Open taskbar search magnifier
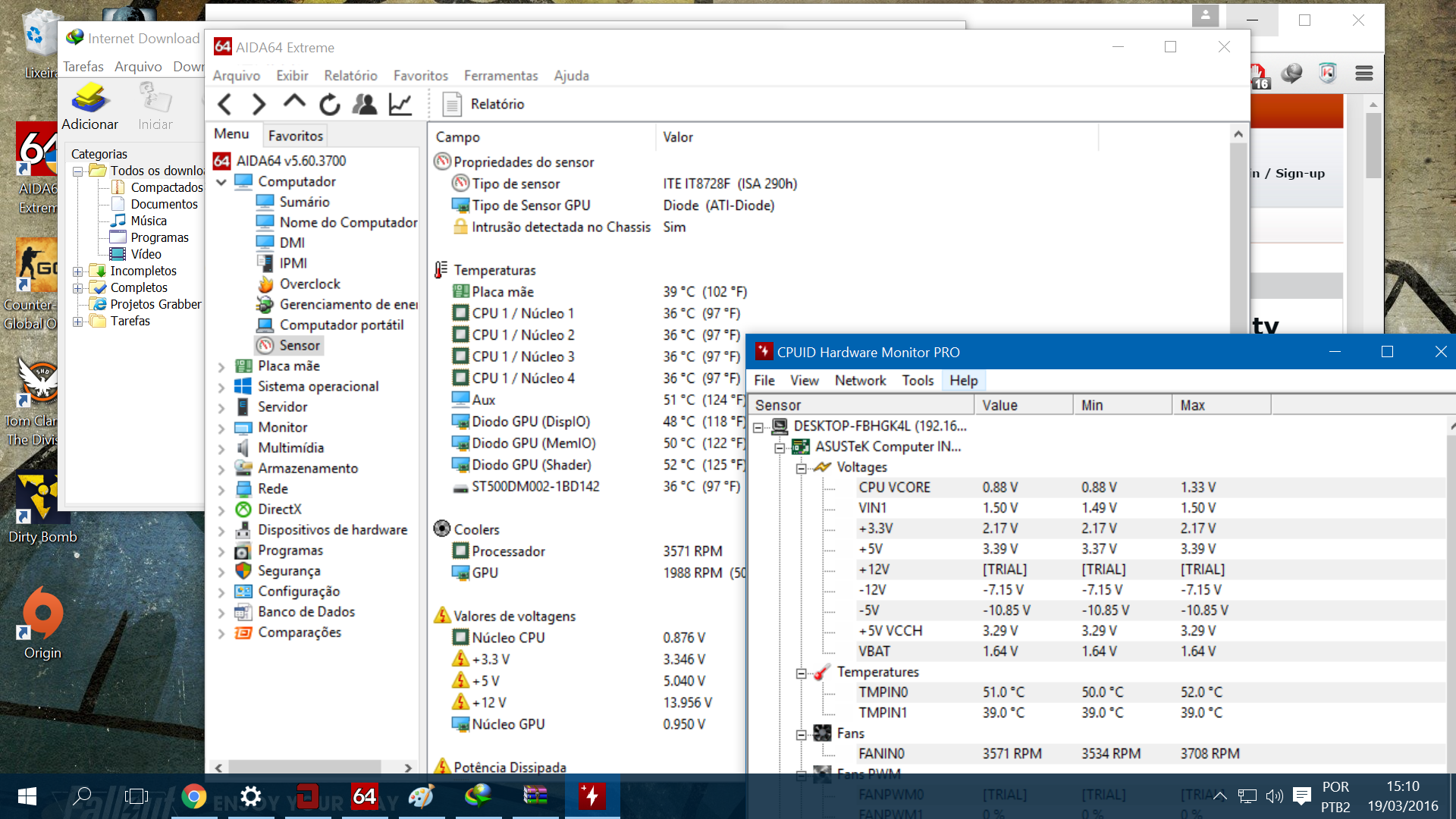Viewport: 1456px width, 819px height. coord(82,796)
